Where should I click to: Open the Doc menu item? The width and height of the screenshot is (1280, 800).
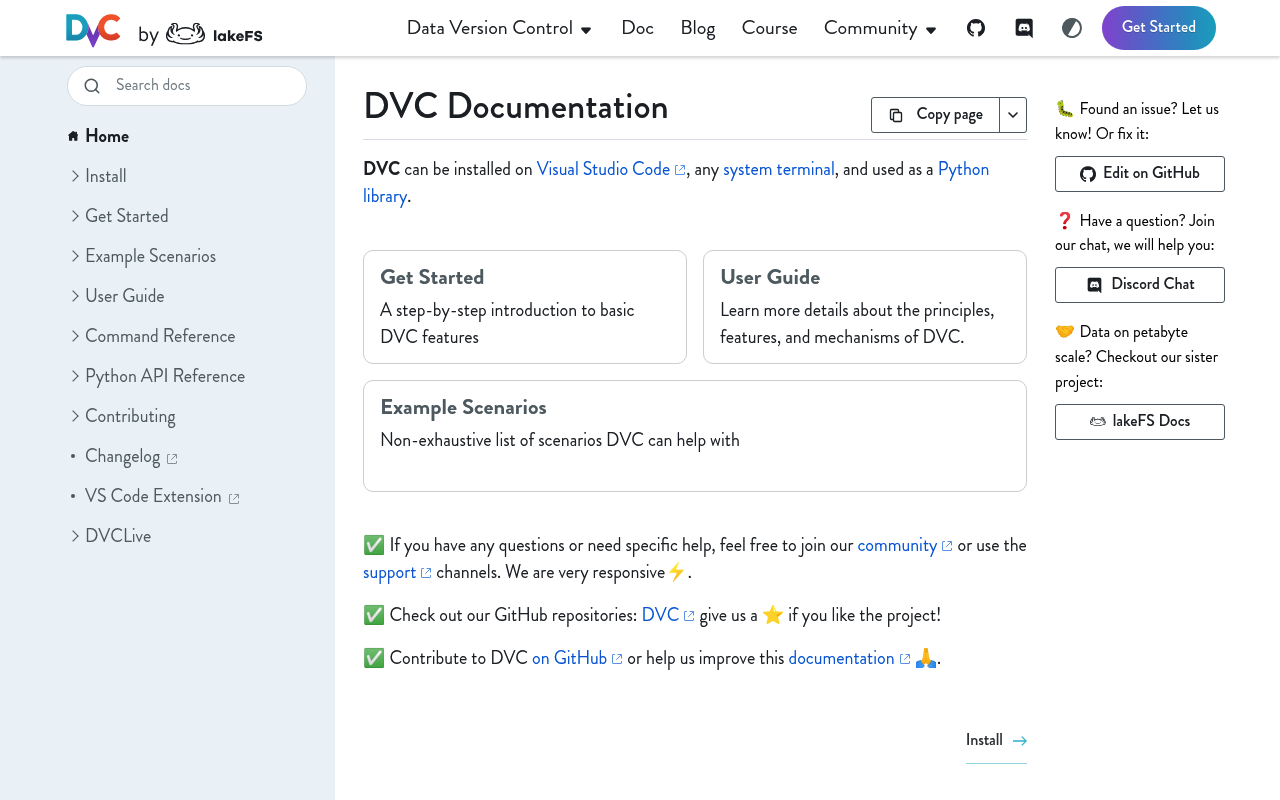[x=637, y=28]
